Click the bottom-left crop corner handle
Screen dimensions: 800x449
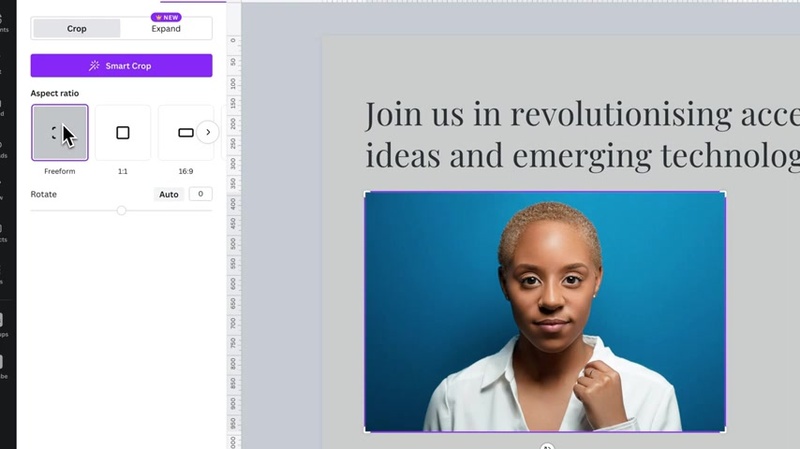tap(366, 430)
